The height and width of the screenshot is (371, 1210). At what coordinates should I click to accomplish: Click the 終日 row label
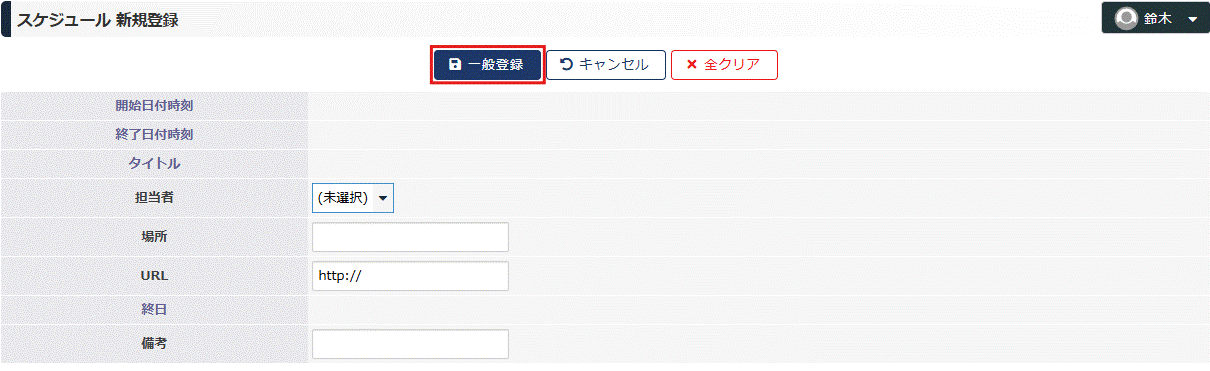point(154,310)
